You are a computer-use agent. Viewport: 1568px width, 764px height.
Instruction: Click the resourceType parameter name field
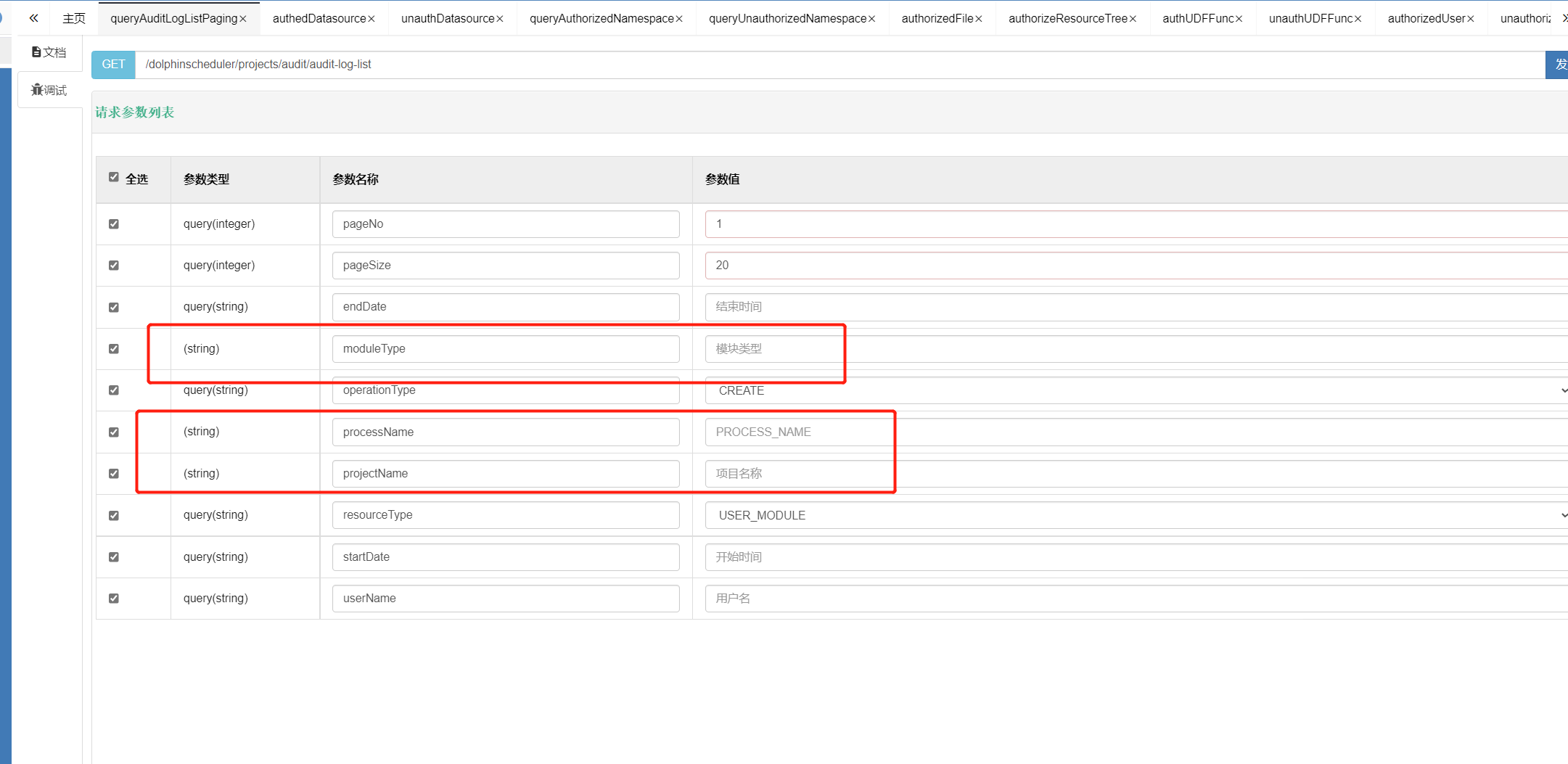[506, 515]
